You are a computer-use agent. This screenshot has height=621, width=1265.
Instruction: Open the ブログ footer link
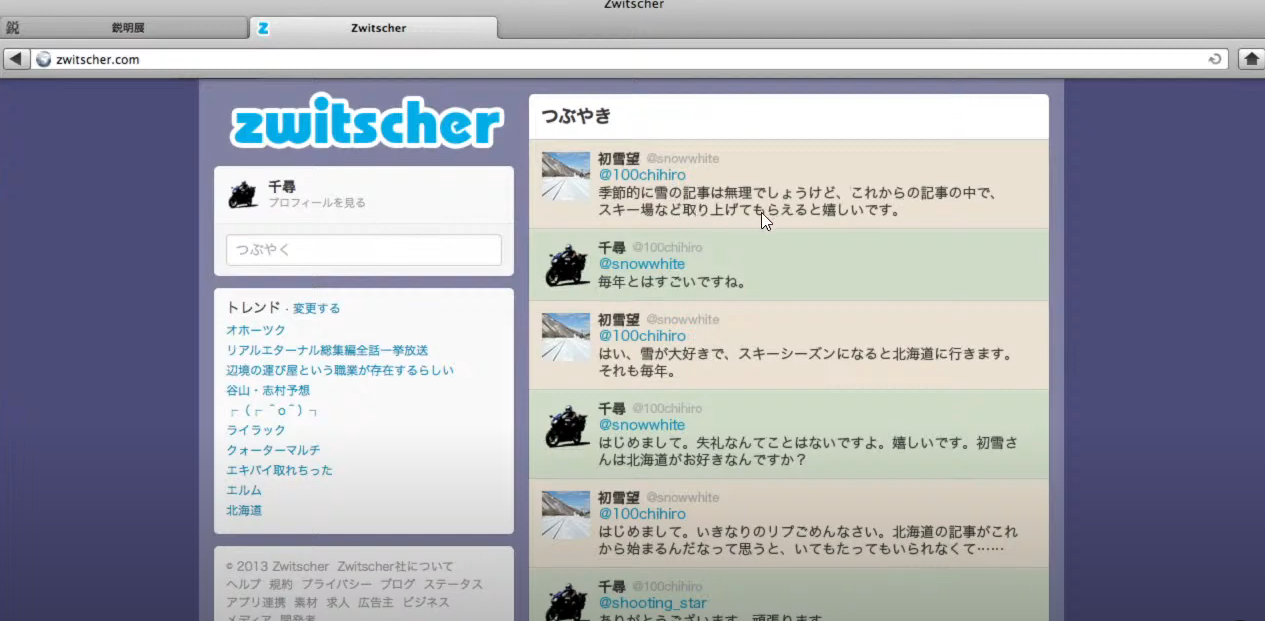[398, 584]
